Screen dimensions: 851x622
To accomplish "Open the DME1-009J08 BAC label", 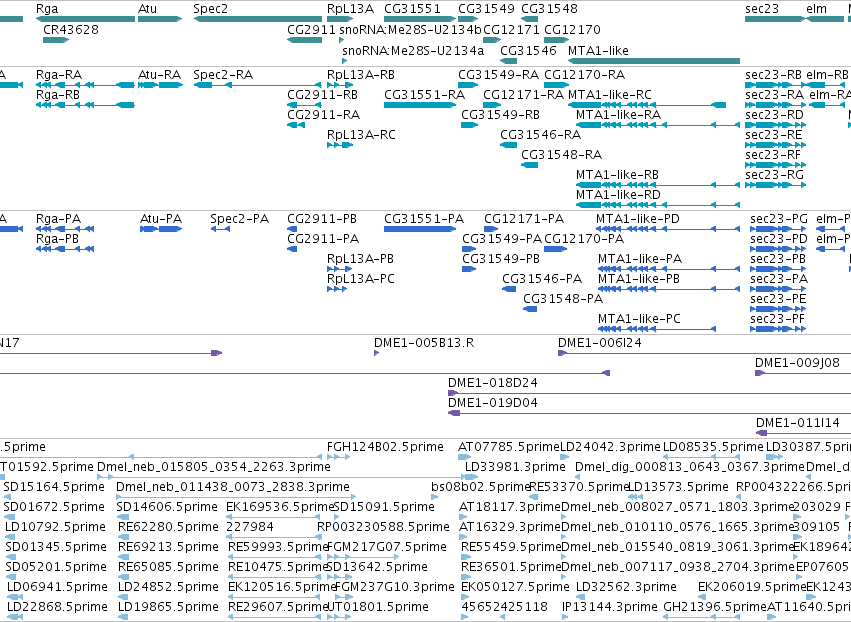I will 797,363.
